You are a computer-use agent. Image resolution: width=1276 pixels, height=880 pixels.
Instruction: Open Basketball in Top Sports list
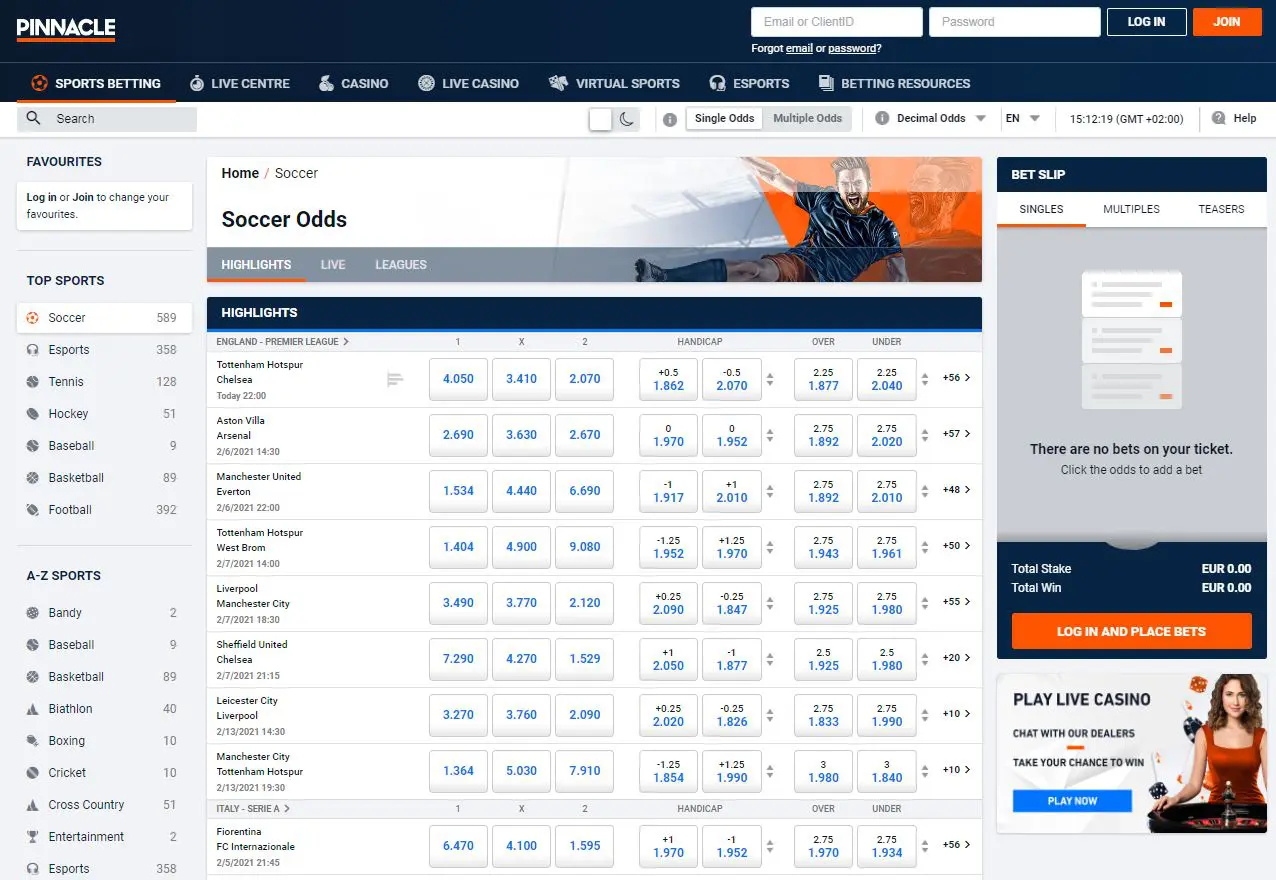(104, 478)
